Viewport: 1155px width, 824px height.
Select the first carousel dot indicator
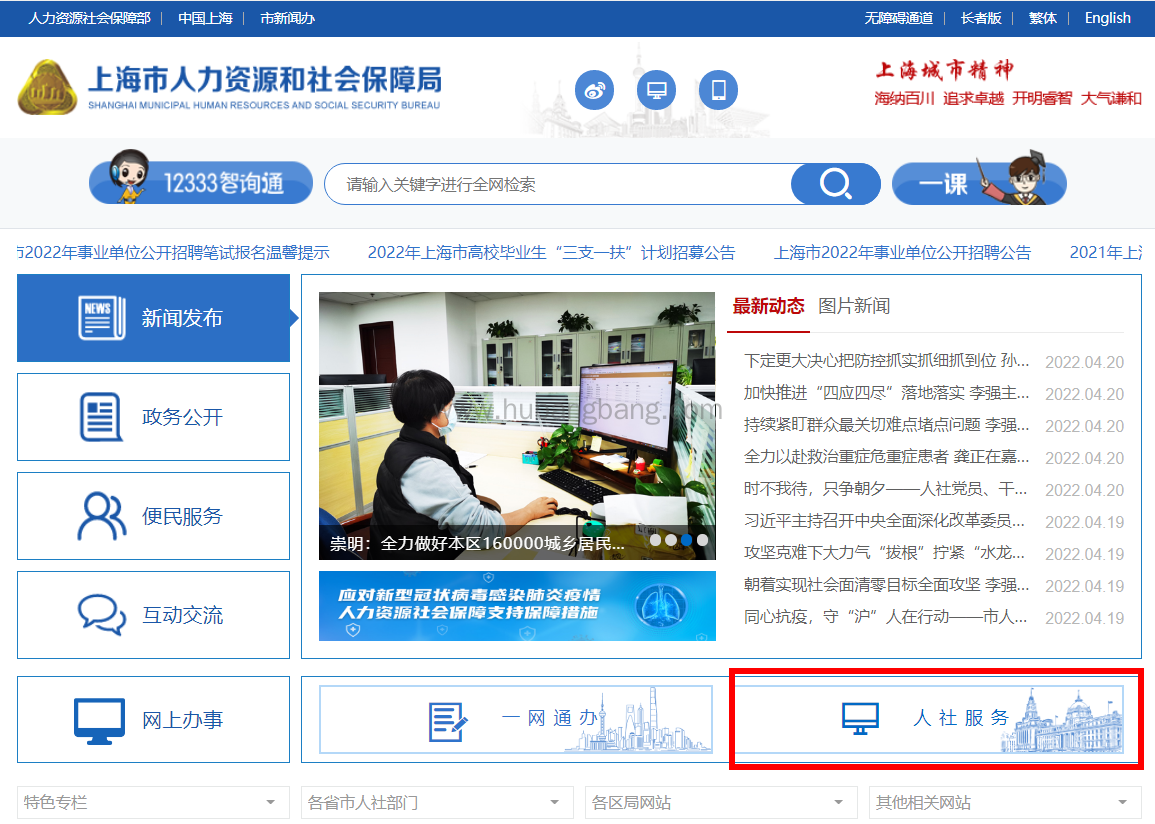[655, 540]
